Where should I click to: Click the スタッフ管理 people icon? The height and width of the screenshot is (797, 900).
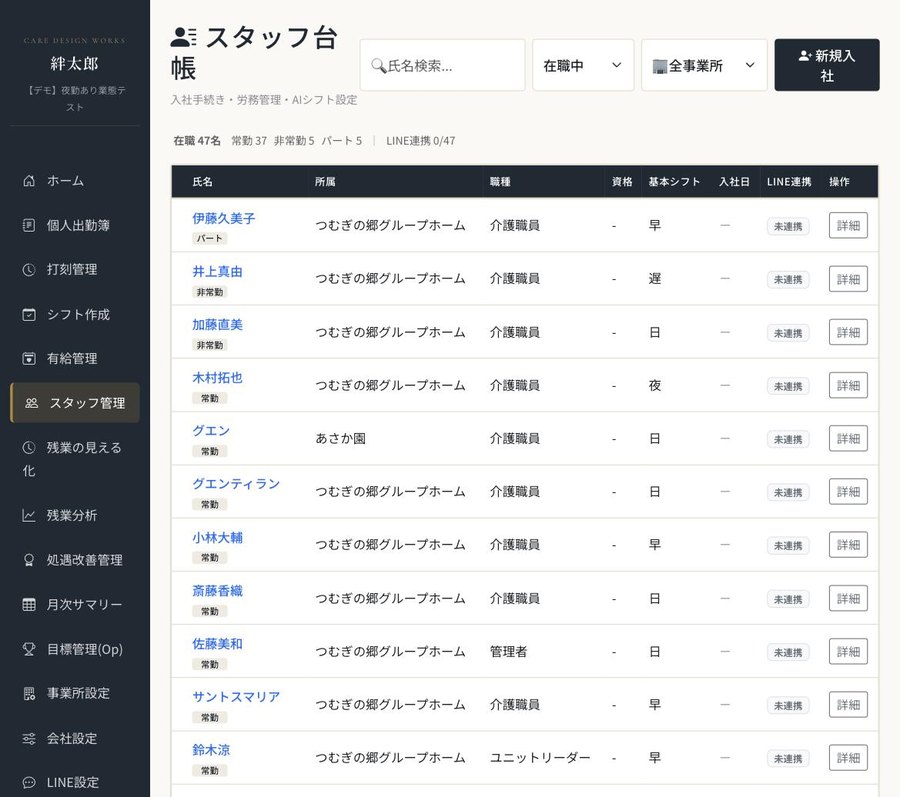[32, 403]
